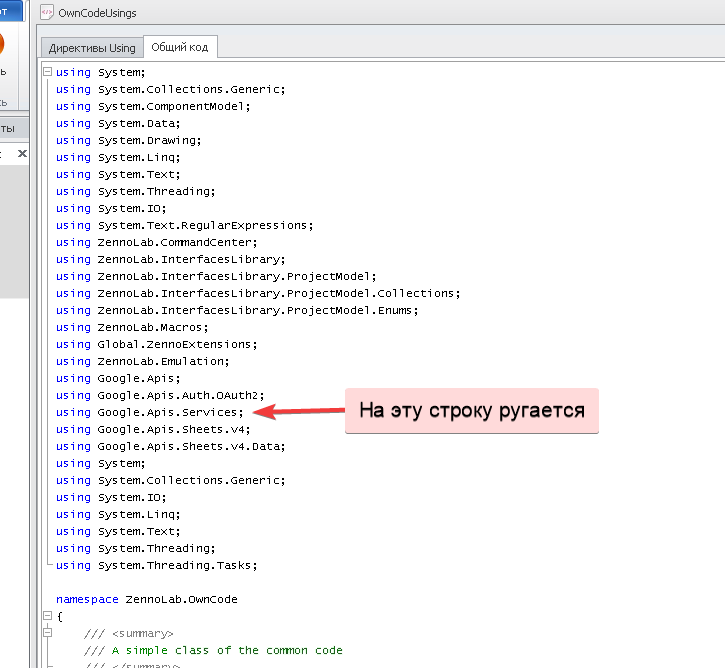Viewport: 725px width, 668px height.
Task: Click the line using ZennoLab.InterfacesLibrary.ProjectModel.Enums;
Action: point(237,310)
